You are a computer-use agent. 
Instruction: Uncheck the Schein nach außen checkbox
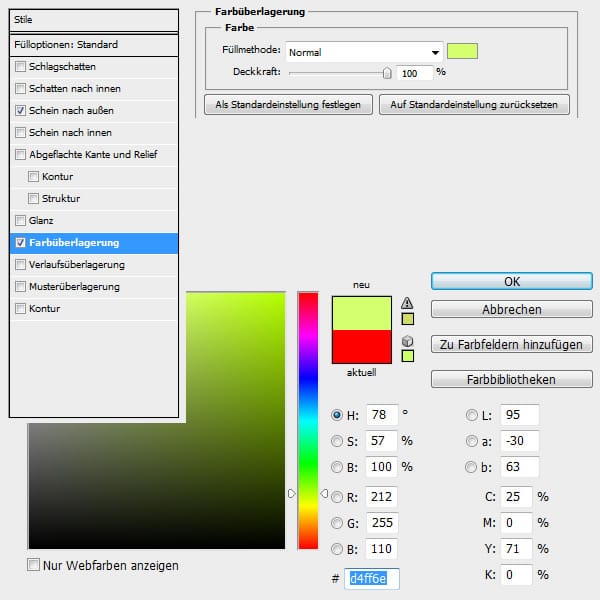[x=20, y=111]
